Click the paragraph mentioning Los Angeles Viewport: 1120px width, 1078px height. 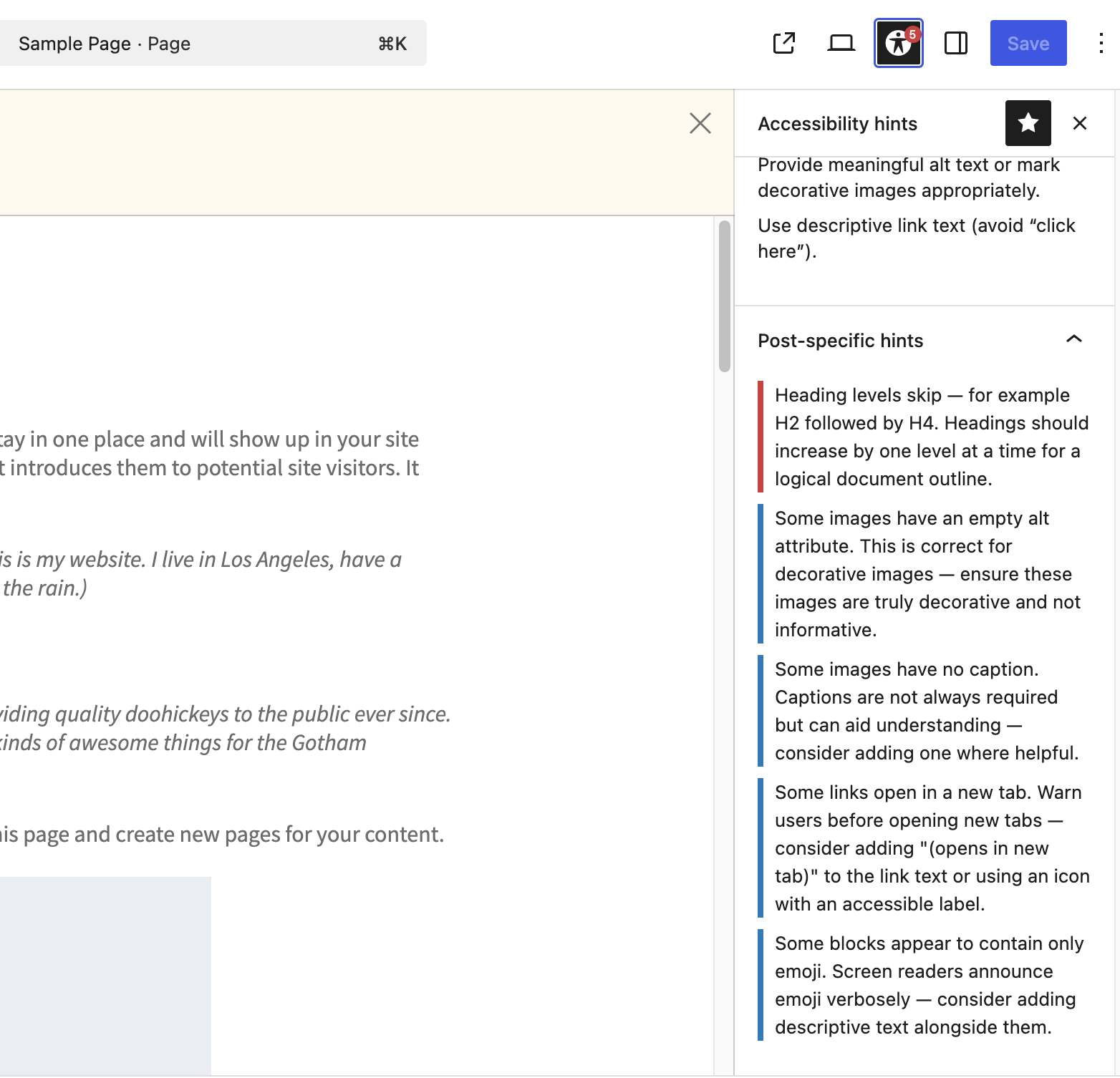click(201, 573)
